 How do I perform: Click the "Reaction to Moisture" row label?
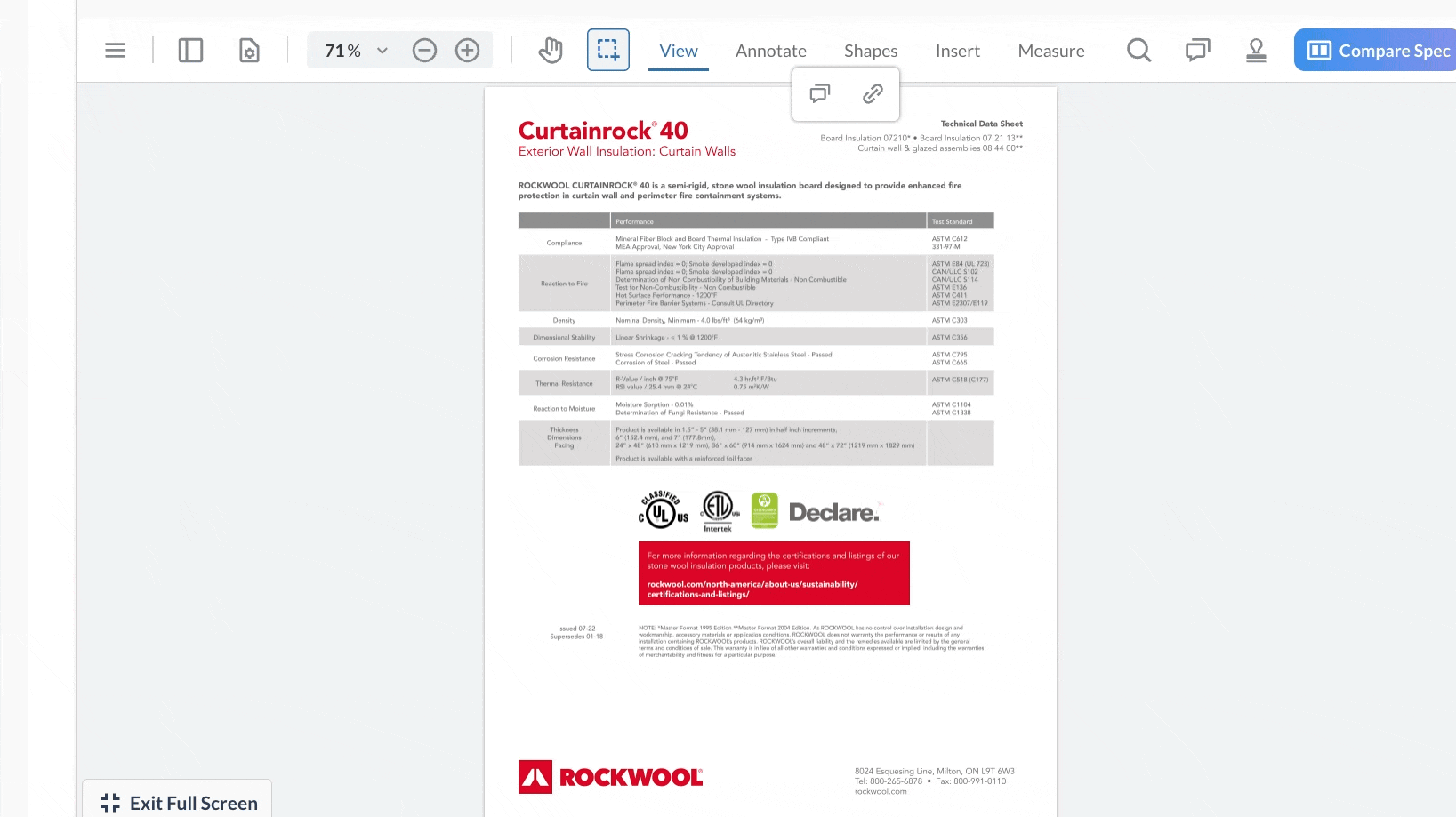pos(564,409)
